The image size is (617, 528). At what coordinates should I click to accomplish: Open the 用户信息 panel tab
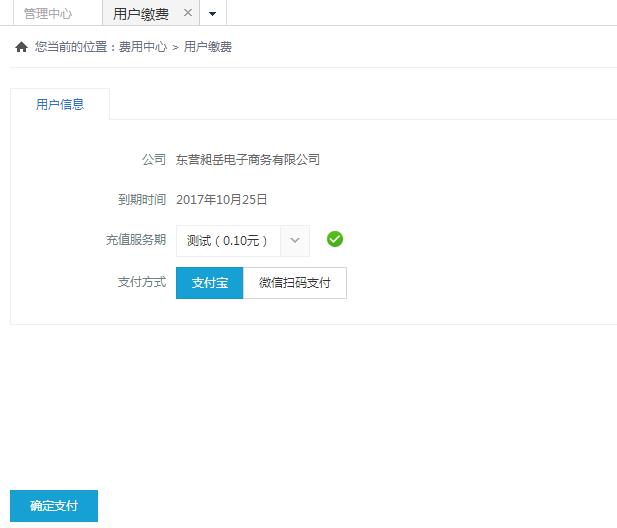point(60,104)
